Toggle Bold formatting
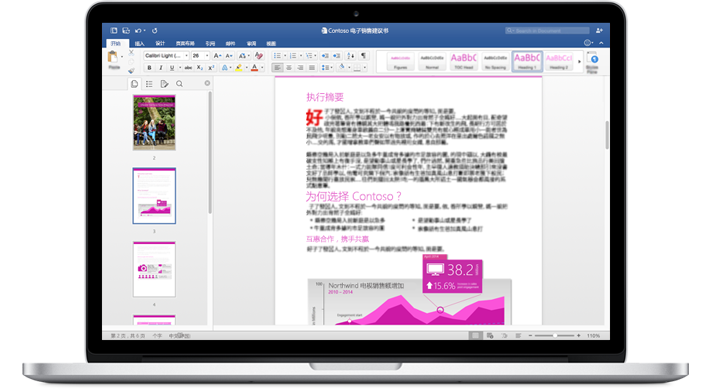The image size is (713, 389). point(149,68)
